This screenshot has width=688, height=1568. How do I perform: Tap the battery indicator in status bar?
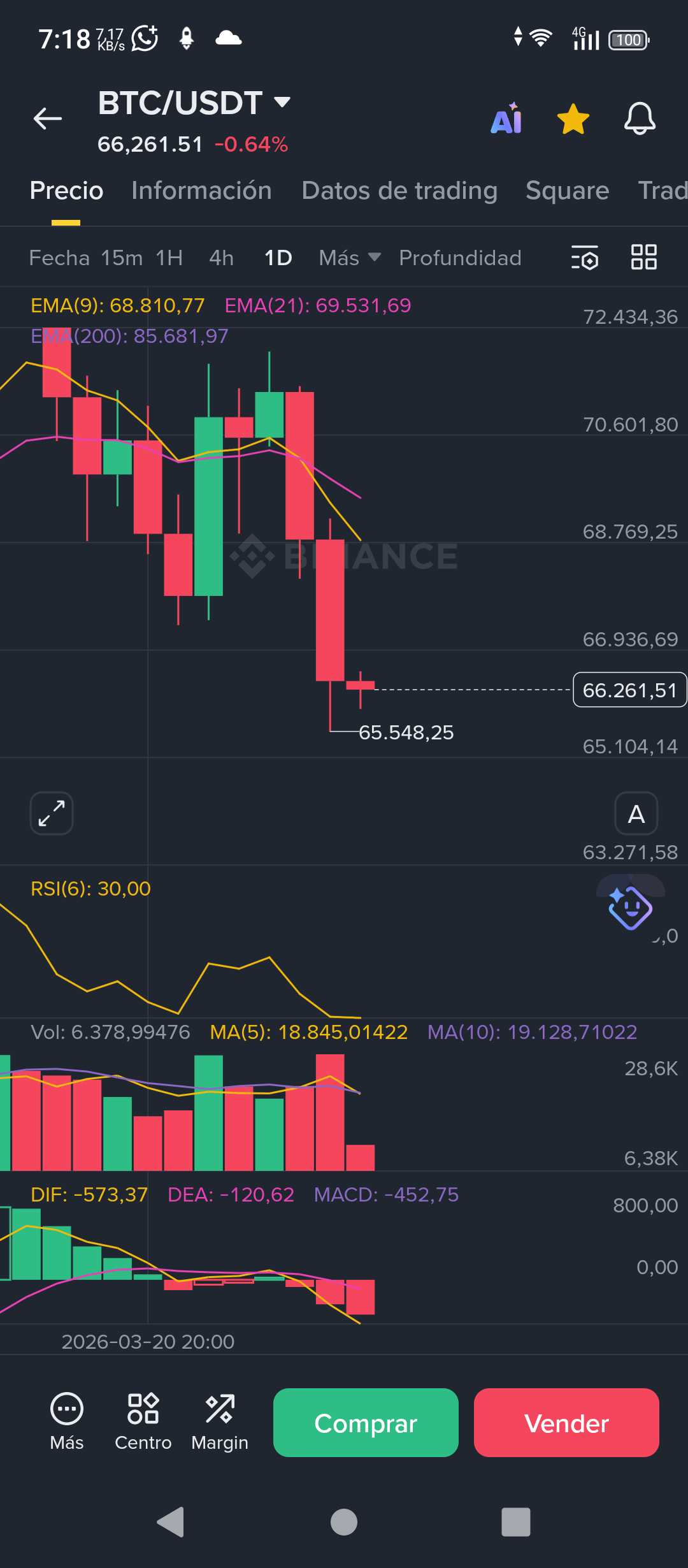(629, 40)
